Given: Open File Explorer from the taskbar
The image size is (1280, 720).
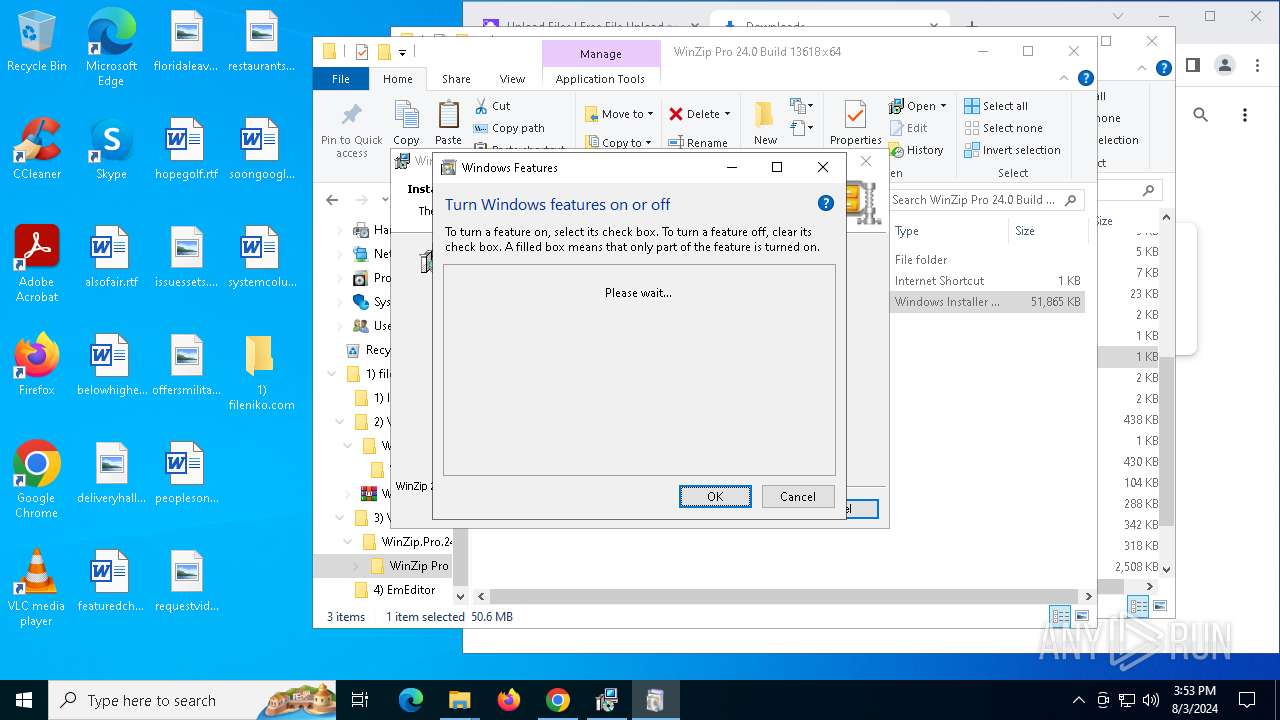Looking at the screenshot, I should 459,700.
